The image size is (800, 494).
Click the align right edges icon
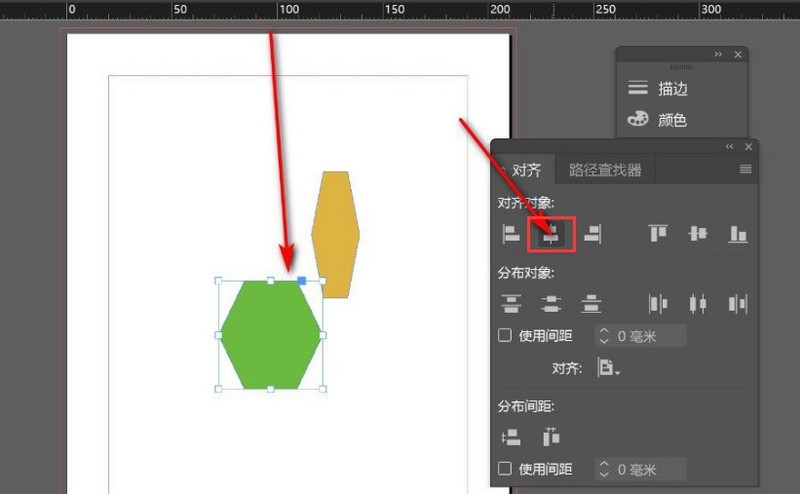pos(593,234)
